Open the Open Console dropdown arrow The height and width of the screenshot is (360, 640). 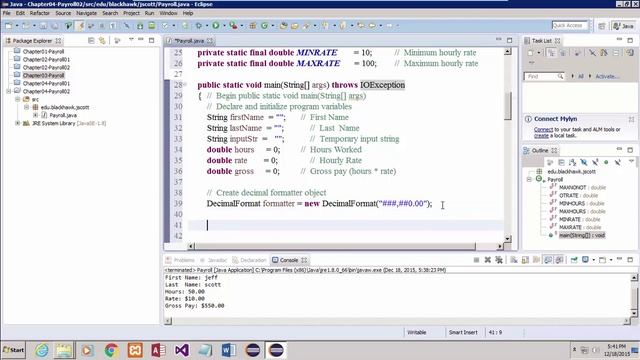pyautogui.click(x=611, y=260)
